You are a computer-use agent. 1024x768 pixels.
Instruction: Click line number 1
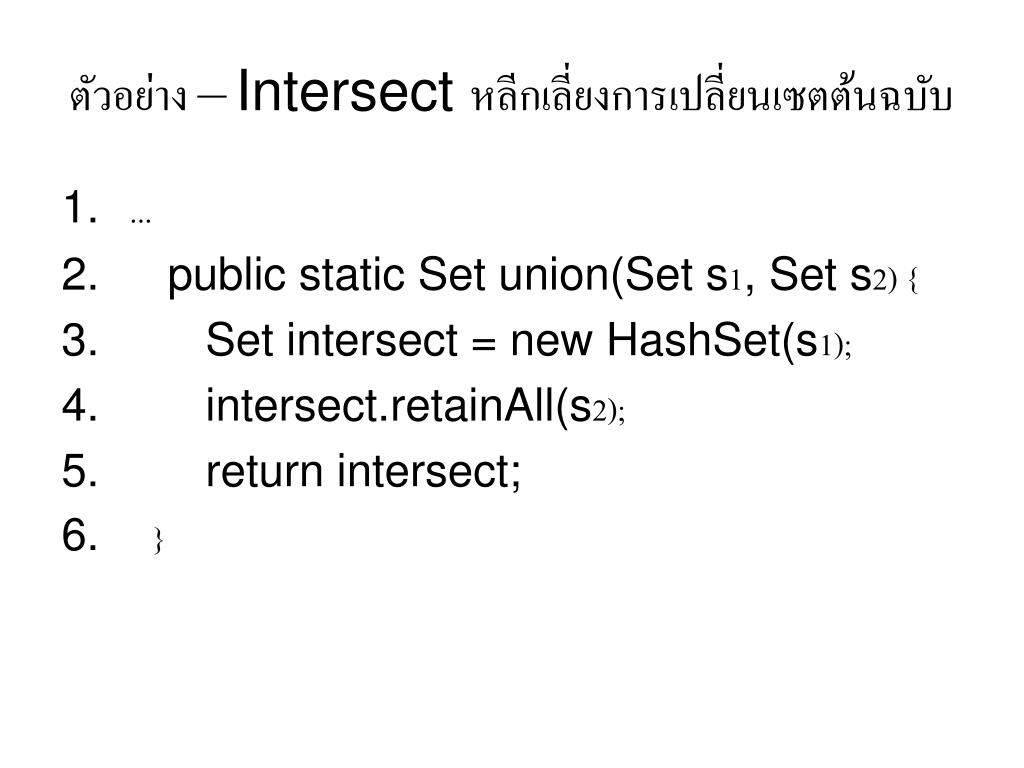click(x=80, y=208)
